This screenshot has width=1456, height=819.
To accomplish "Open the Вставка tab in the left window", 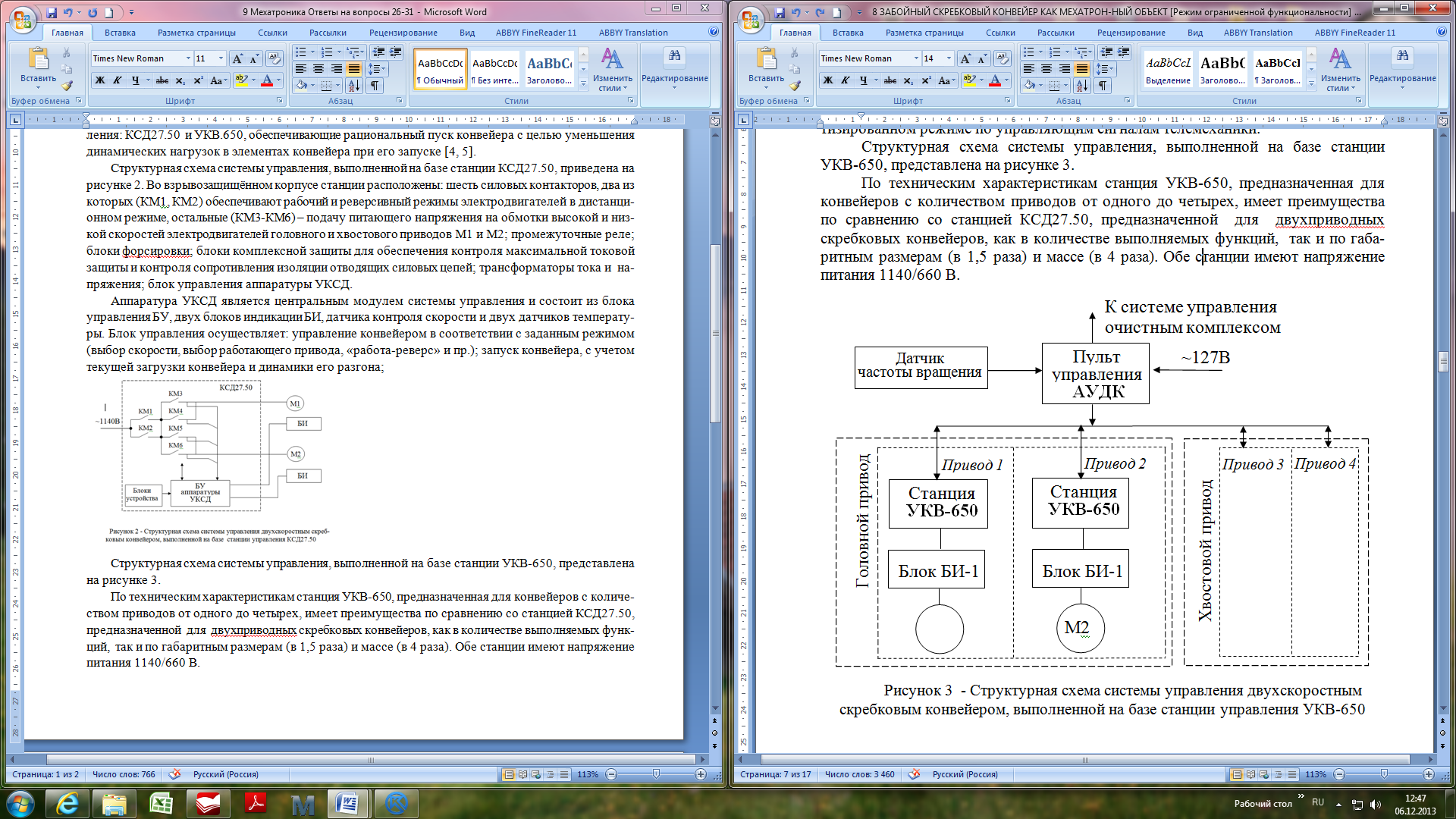I will pyautogui.click(x=120, y=33).
